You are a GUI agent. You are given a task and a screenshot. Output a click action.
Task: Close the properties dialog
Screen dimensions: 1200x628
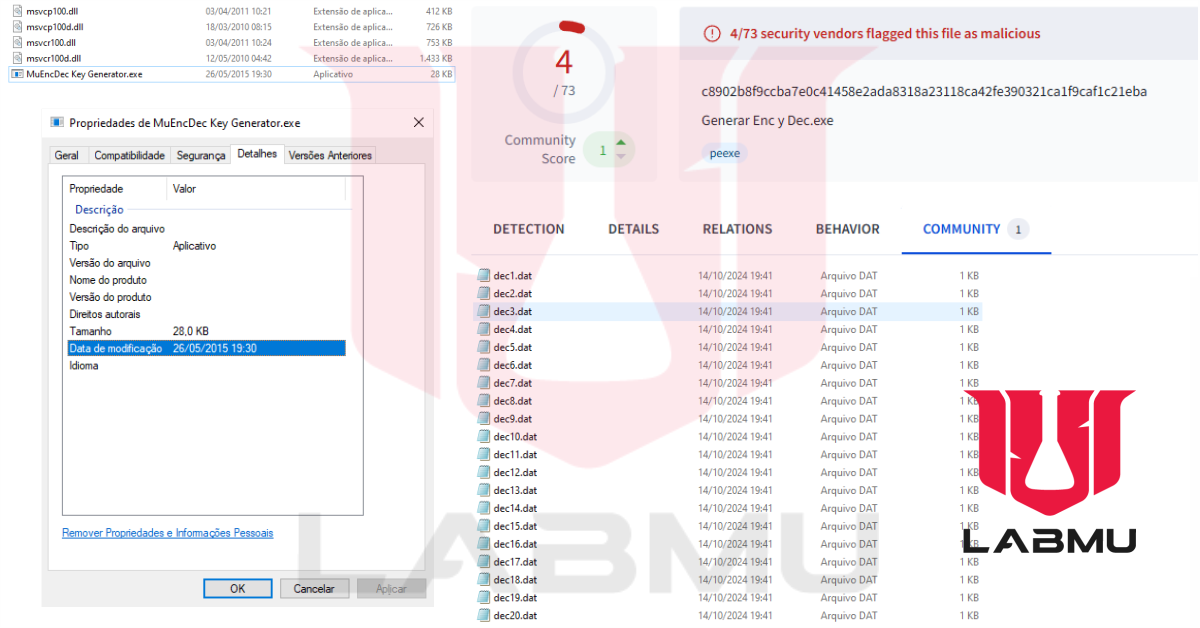pos(419,123)
